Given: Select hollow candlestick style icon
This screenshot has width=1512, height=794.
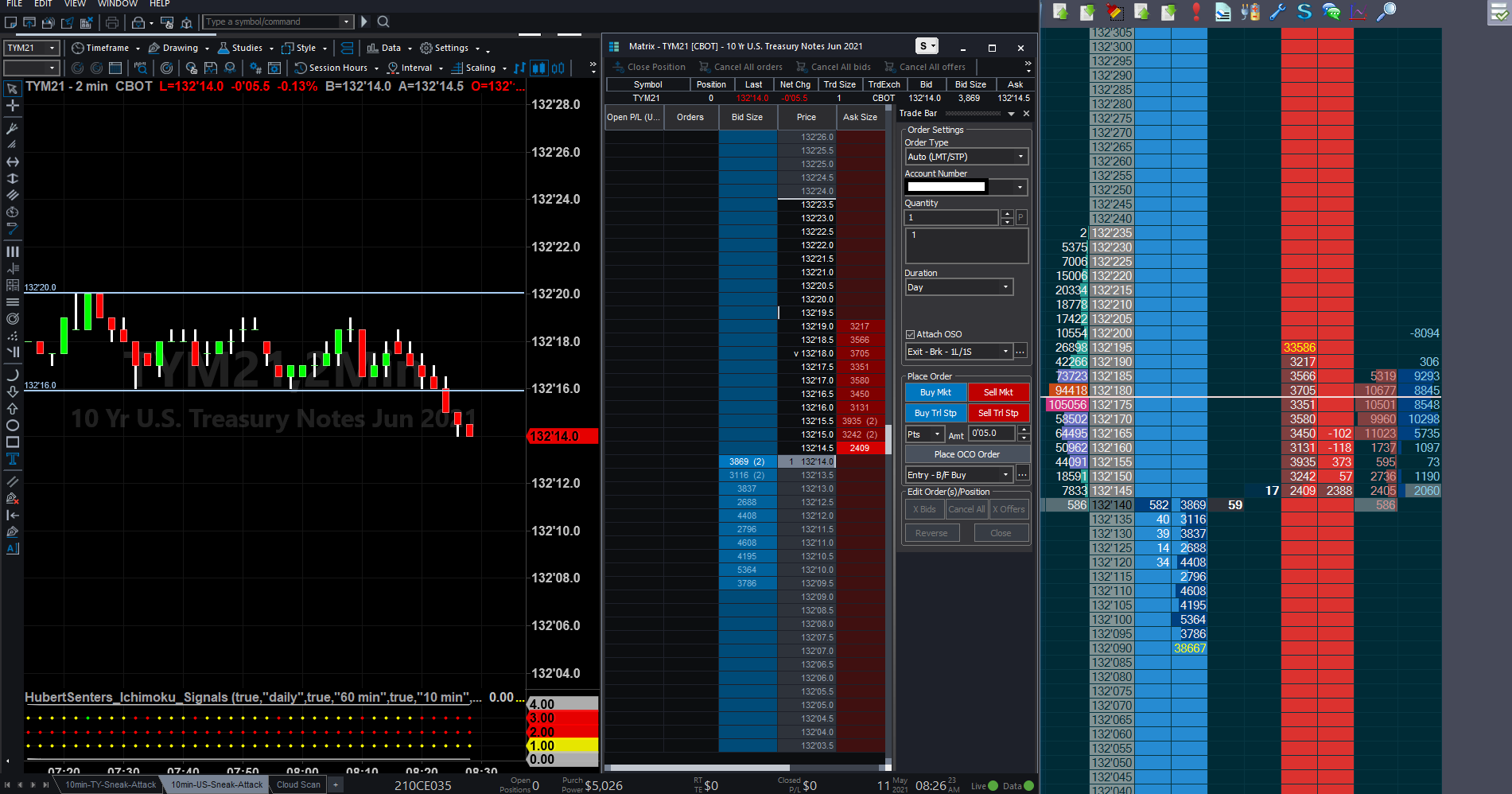Looking at the screenshot, I should [x=558, y=68].
